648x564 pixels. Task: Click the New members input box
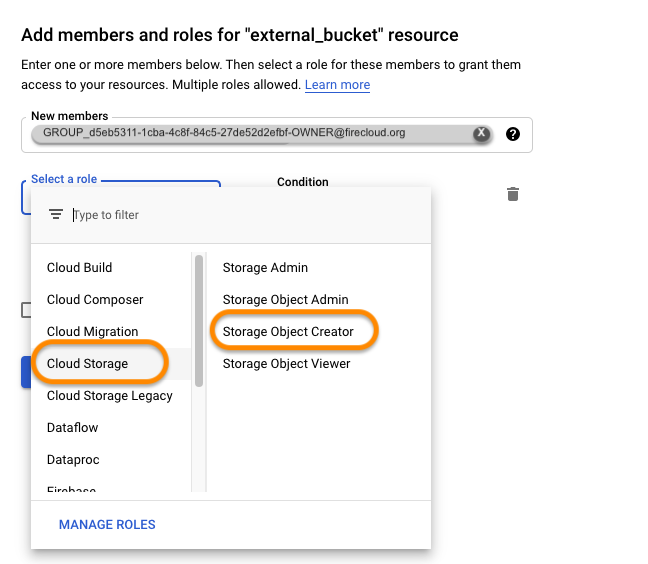tap(277, 135)
